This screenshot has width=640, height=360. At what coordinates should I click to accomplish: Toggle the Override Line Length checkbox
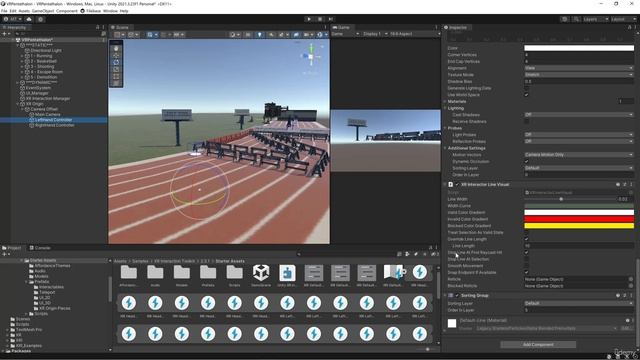pyautogui.click(x=527, y=239)
